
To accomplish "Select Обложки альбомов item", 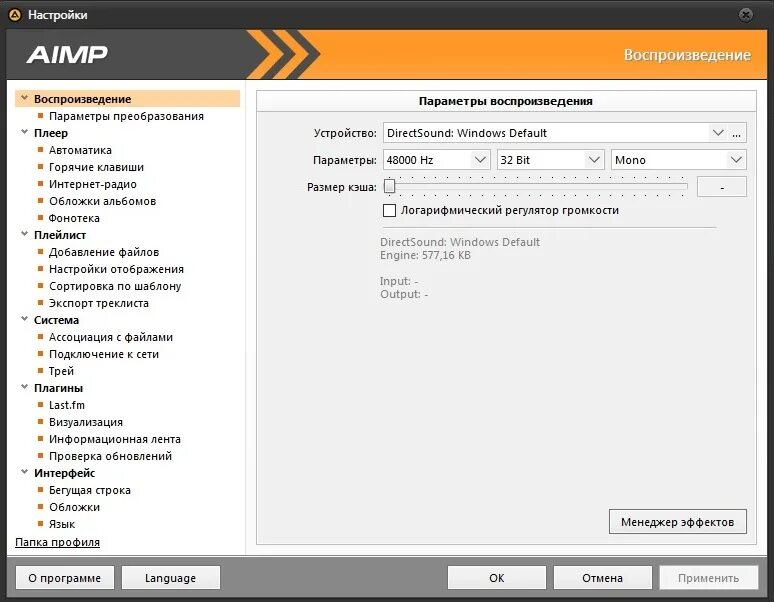I will click(102, 201).
